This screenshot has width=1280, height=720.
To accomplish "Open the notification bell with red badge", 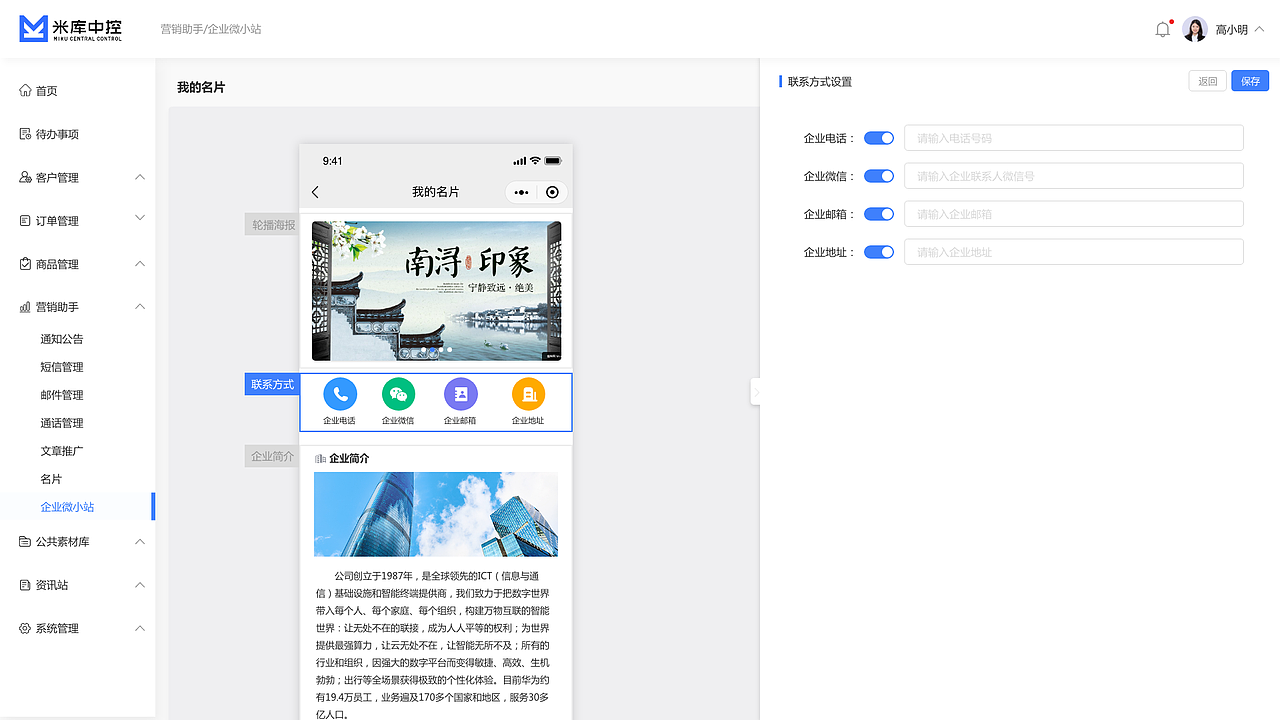I will pyautogui.click(x=1162, y=29).
